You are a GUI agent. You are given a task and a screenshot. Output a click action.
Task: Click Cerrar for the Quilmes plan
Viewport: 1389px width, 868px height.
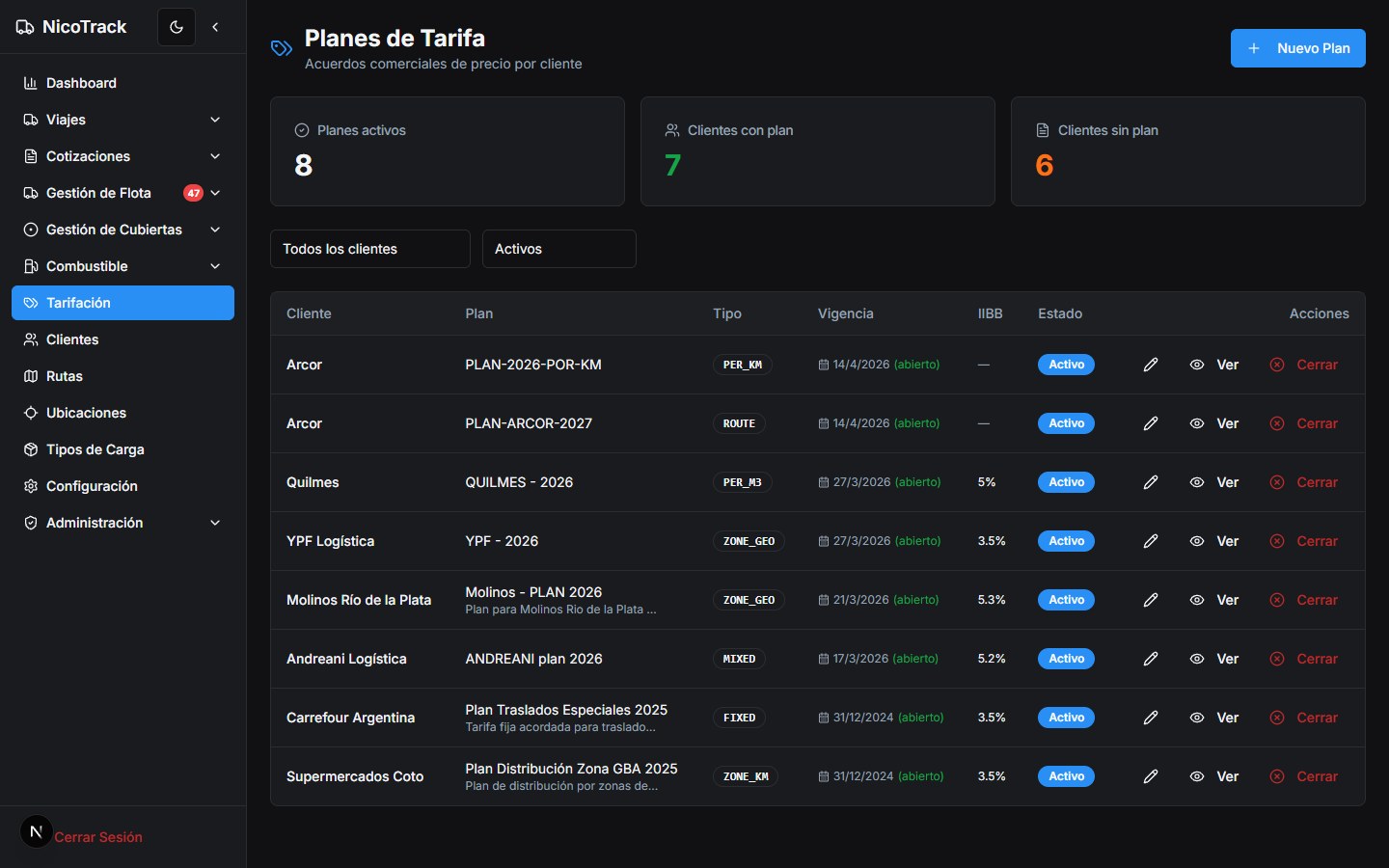tap(1304, 482)
